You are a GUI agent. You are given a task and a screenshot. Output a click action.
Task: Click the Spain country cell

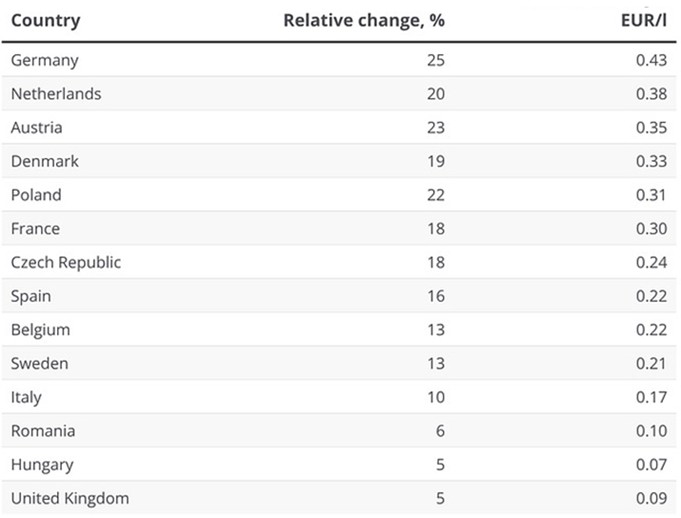[x=31, y=296]
